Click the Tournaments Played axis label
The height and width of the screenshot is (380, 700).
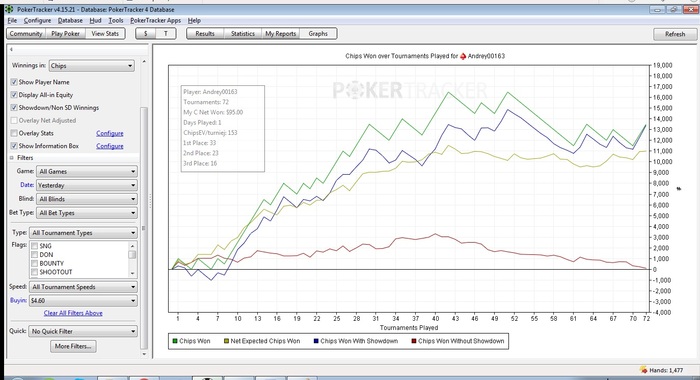pyautogui.click(x=408, y=328)
